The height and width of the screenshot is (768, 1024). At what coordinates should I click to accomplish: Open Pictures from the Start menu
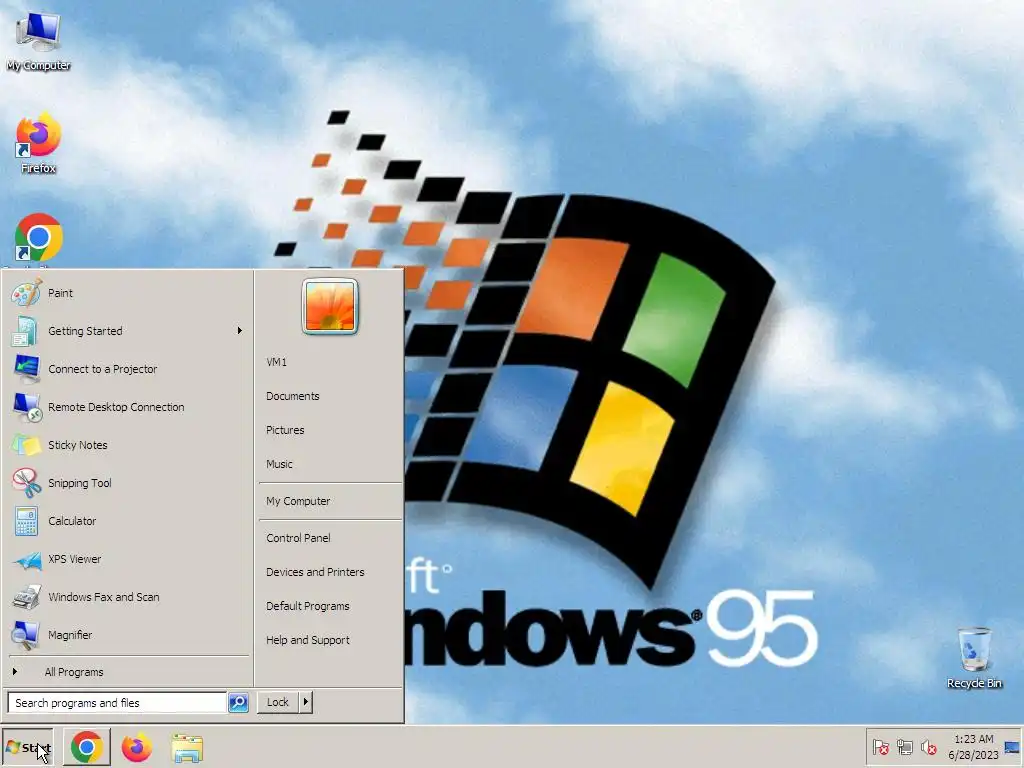(285, 430)
